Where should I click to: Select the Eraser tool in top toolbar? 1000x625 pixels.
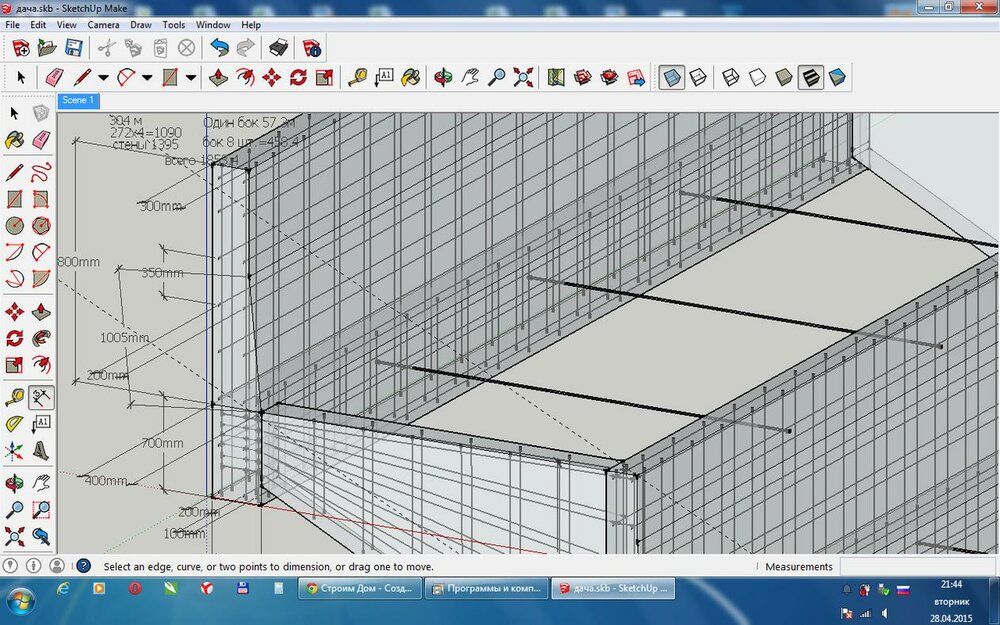coord(54,77)
